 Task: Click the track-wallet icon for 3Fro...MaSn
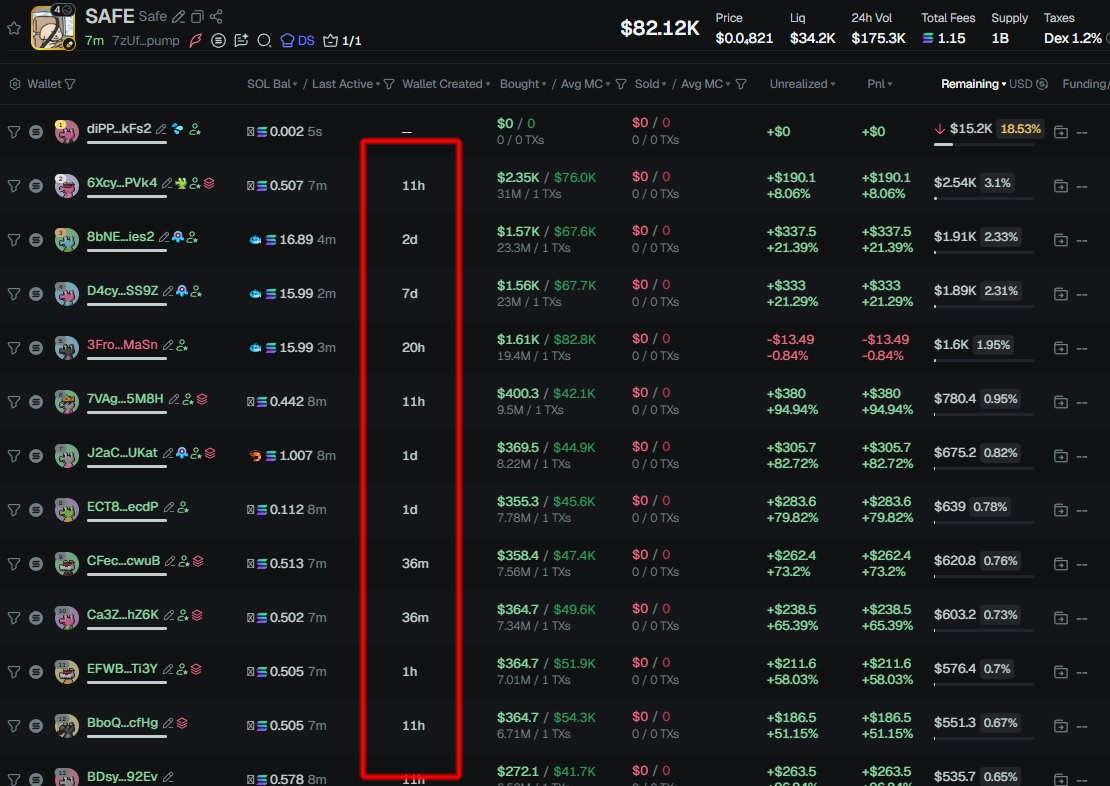[x=182, y=346]
